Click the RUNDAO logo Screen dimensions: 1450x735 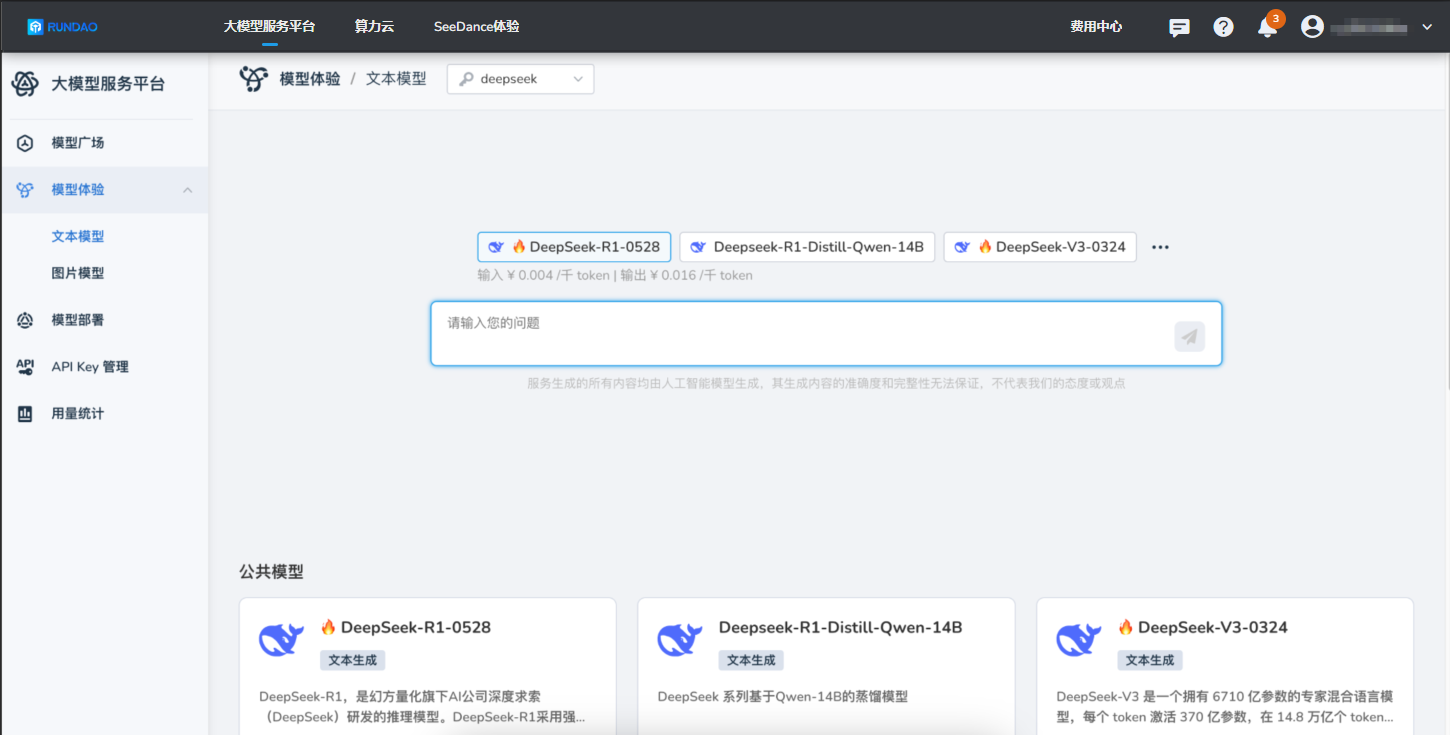[x=62, y=27]
